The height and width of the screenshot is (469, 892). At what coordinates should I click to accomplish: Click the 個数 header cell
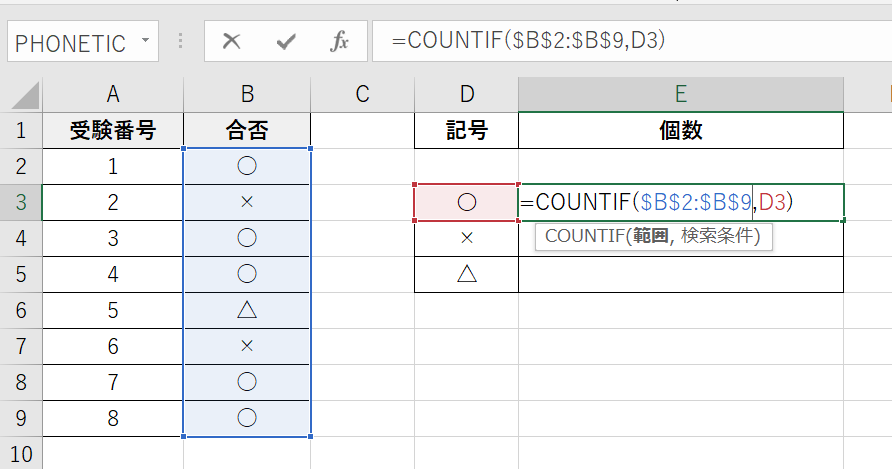coord(680,130)
